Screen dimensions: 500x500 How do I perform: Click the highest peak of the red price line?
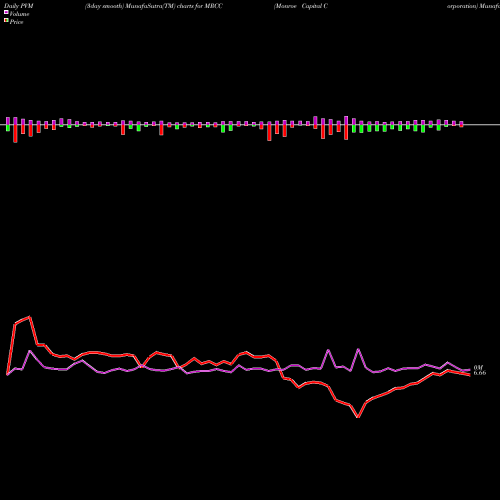[x=30, y=317]
